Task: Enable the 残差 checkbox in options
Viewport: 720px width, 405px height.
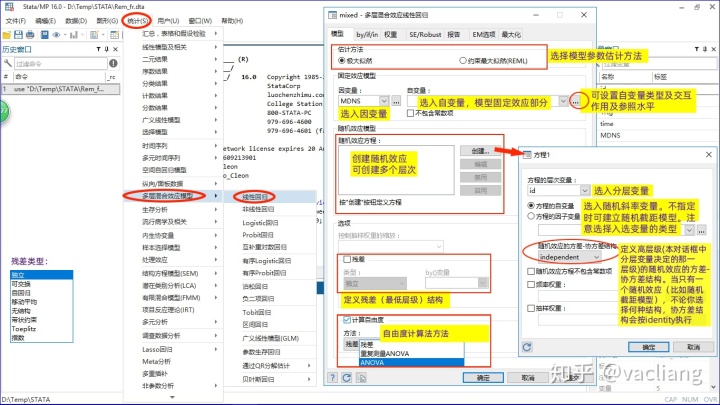Action: coord(347,259)
